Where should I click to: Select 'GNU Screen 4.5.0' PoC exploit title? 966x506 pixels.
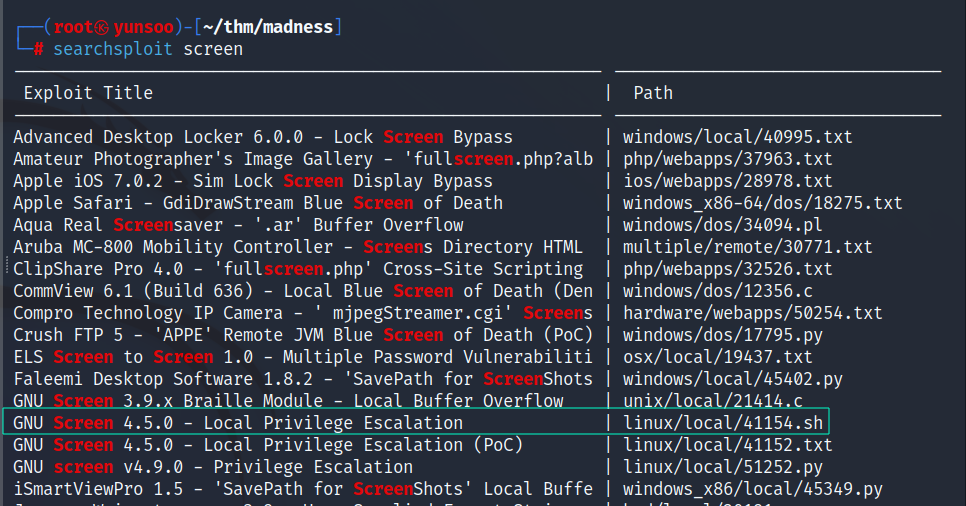click(x=268, y=445)
